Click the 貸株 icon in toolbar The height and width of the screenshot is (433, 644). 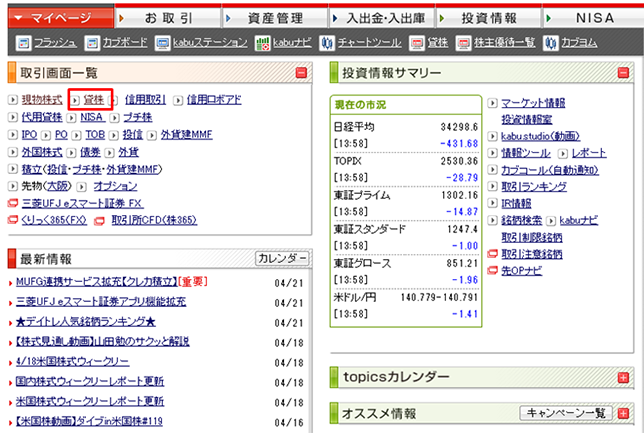coord(417,43)
